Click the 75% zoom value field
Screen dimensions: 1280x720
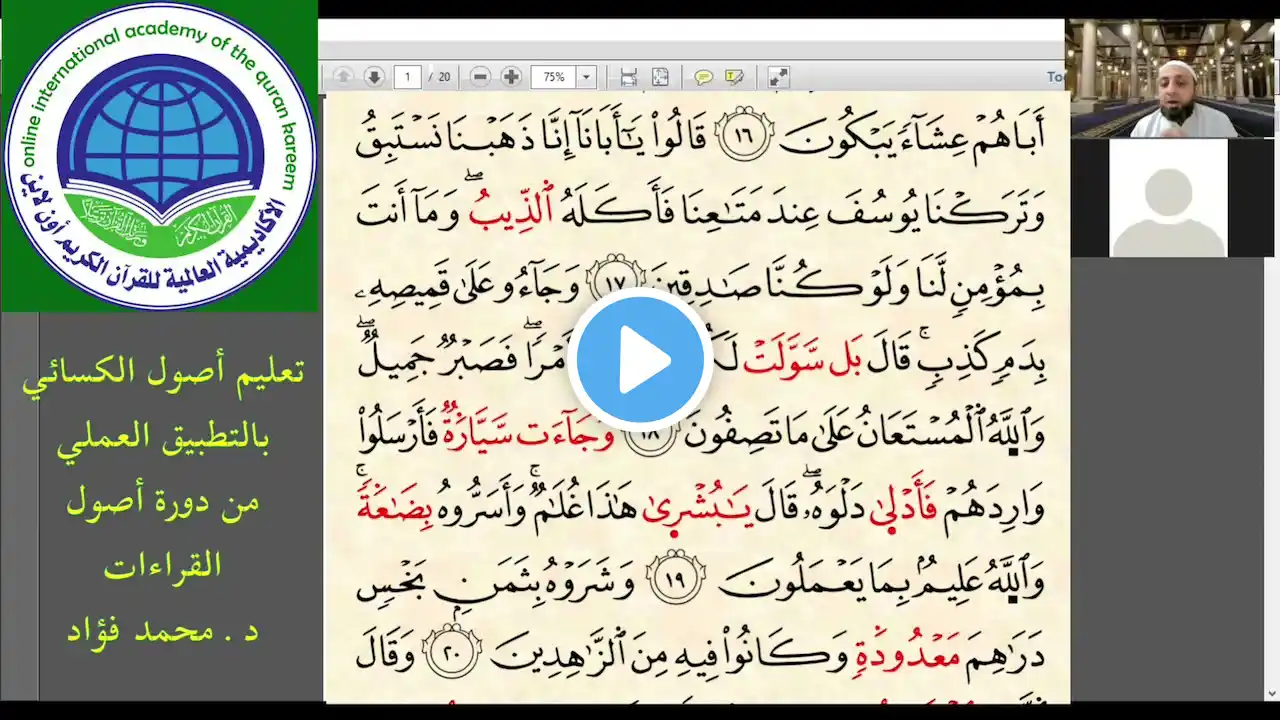(x=554, y=77)
